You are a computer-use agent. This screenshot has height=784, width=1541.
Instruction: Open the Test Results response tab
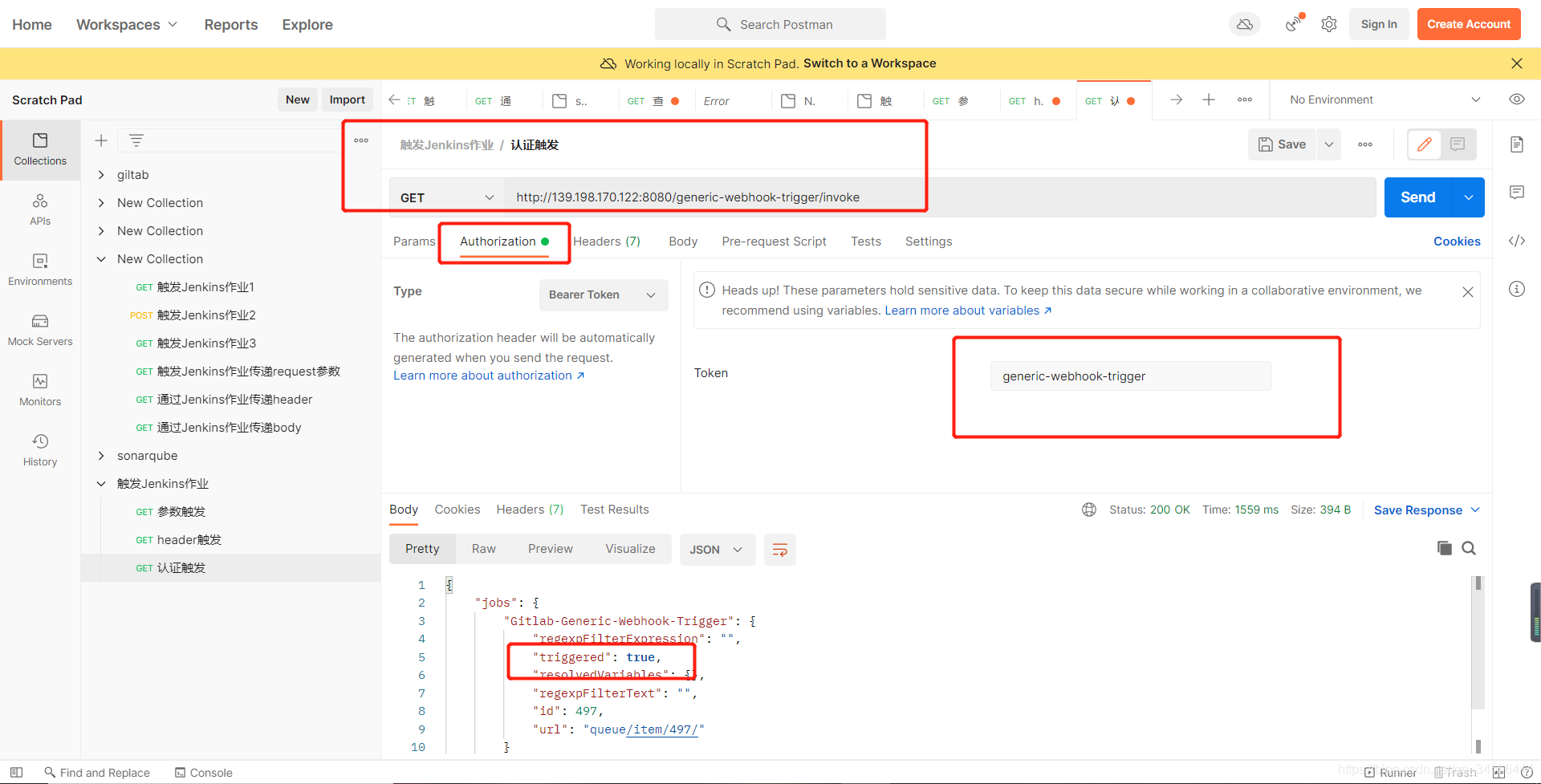615,510
